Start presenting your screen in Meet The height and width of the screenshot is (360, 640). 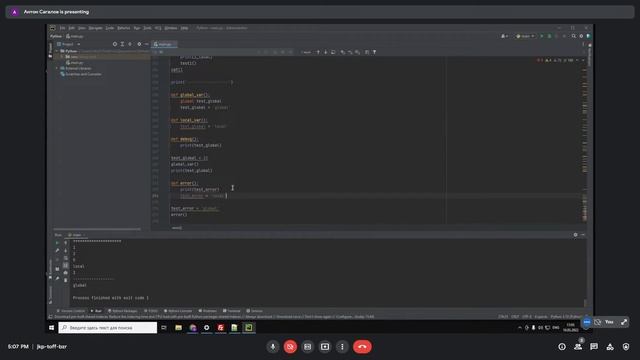(x=325, y=347)
